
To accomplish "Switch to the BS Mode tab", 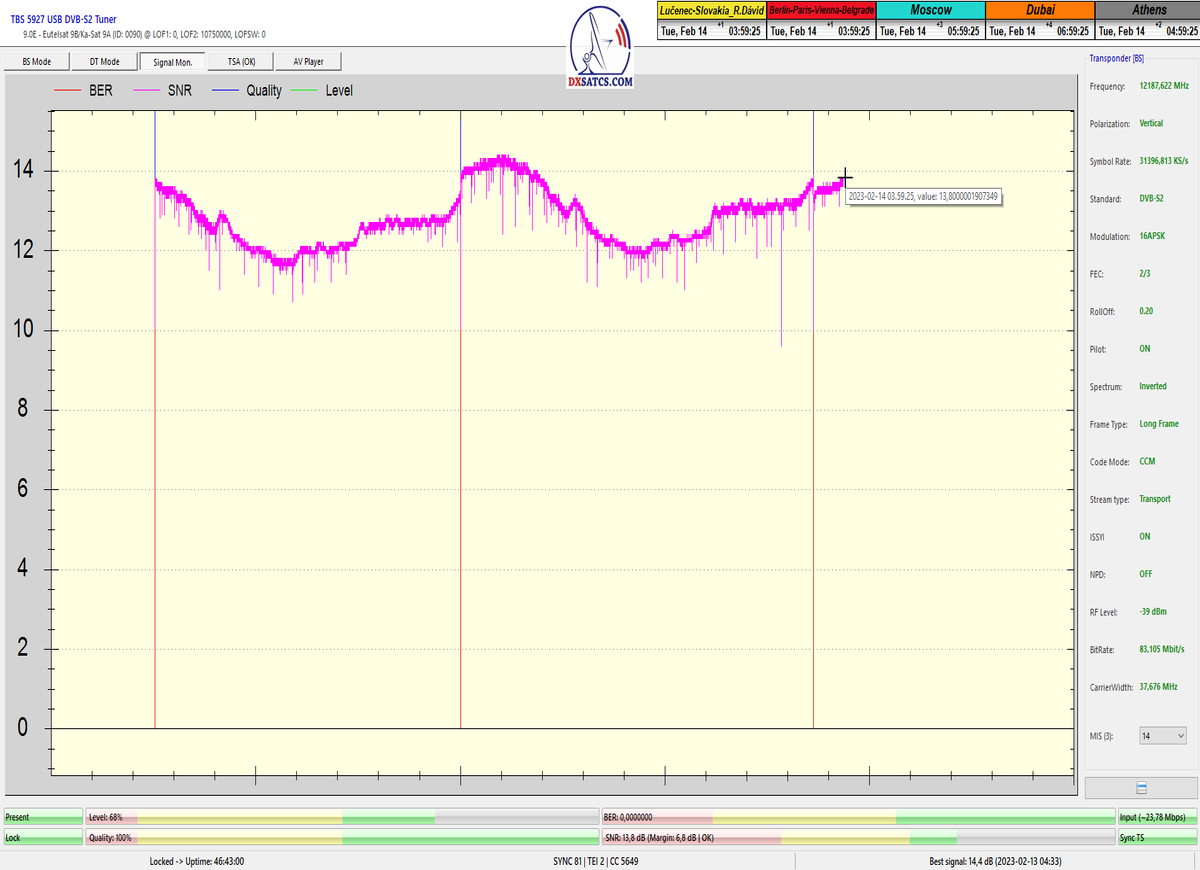I will (x=36, y=62).
